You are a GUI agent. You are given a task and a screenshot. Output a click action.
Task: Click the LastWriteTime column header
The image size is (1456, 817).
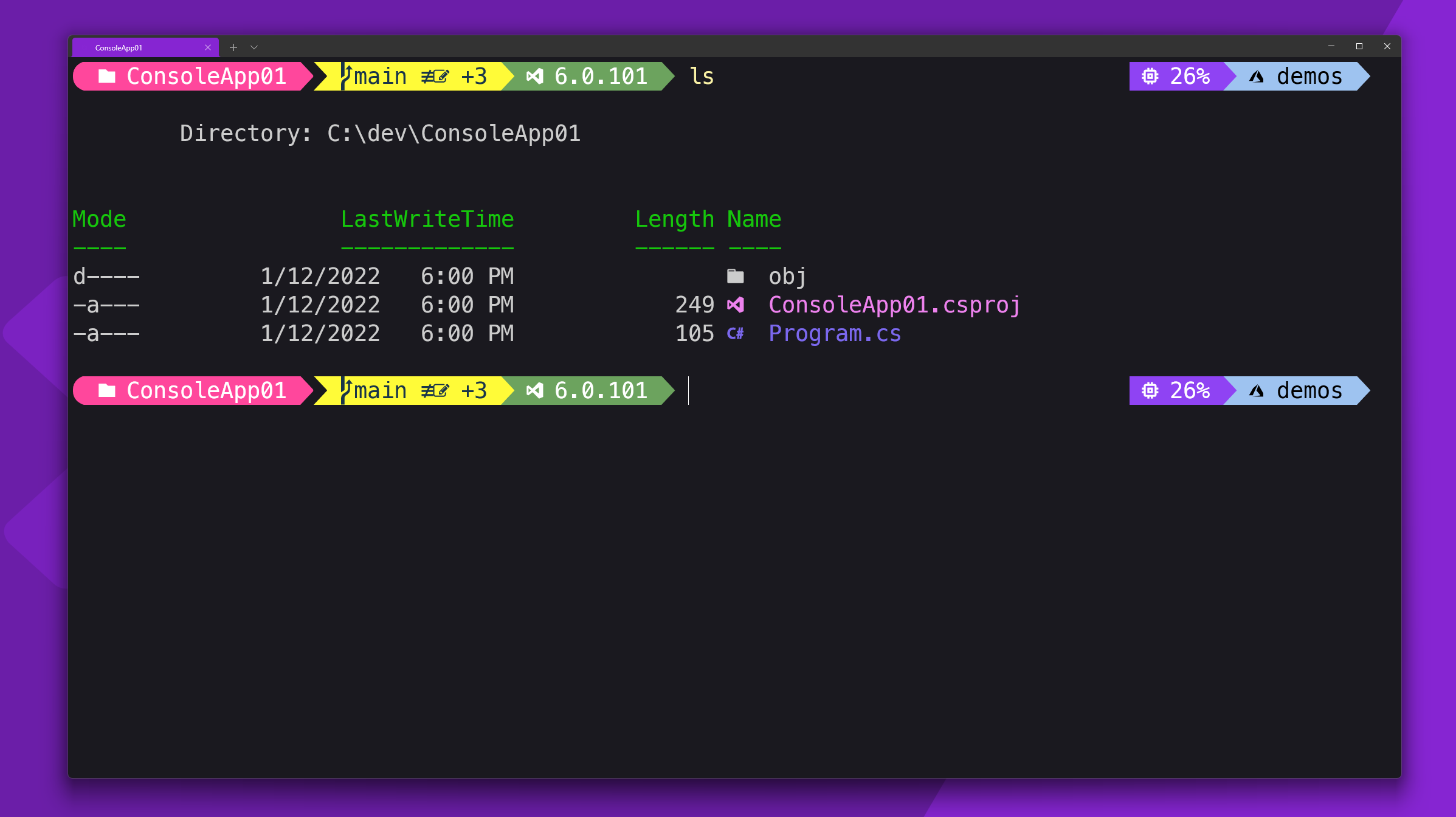[x=427, y=219]
